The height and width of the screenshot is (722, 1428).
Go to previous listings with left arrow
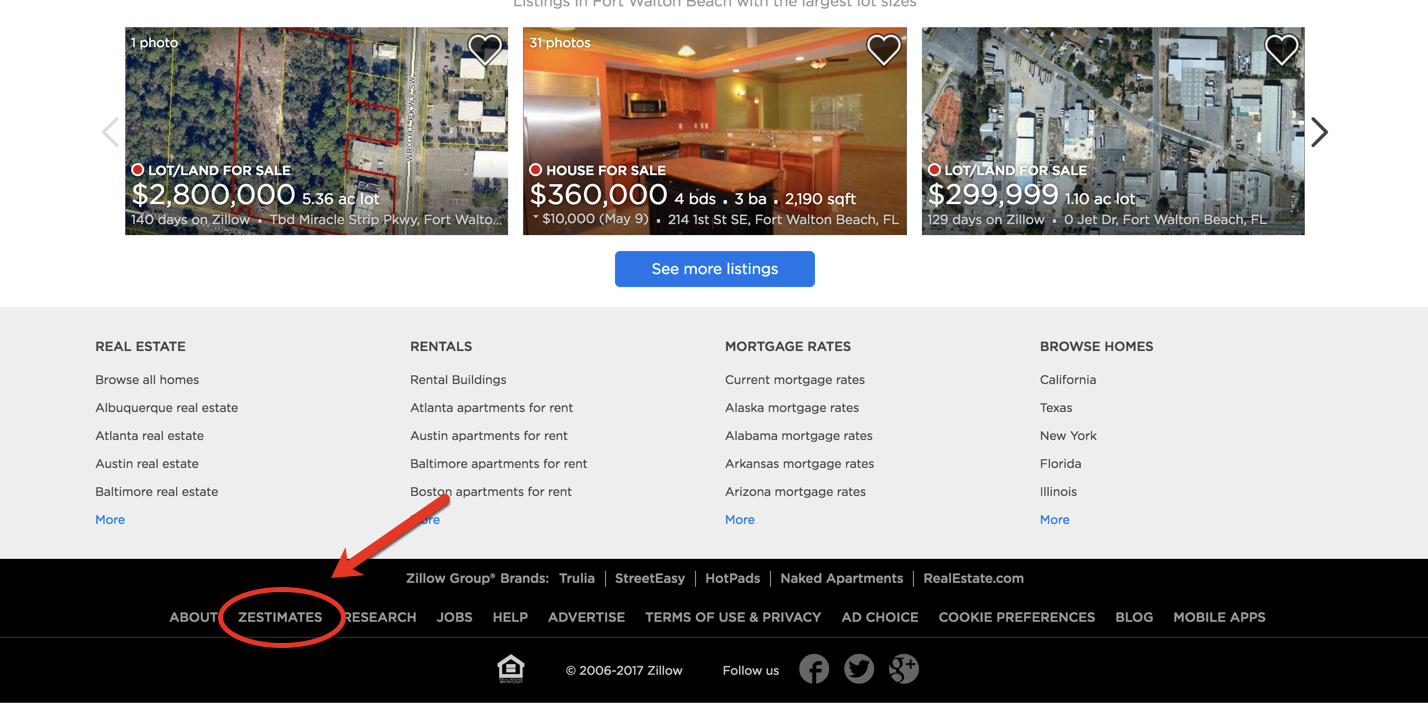(110, 132)
